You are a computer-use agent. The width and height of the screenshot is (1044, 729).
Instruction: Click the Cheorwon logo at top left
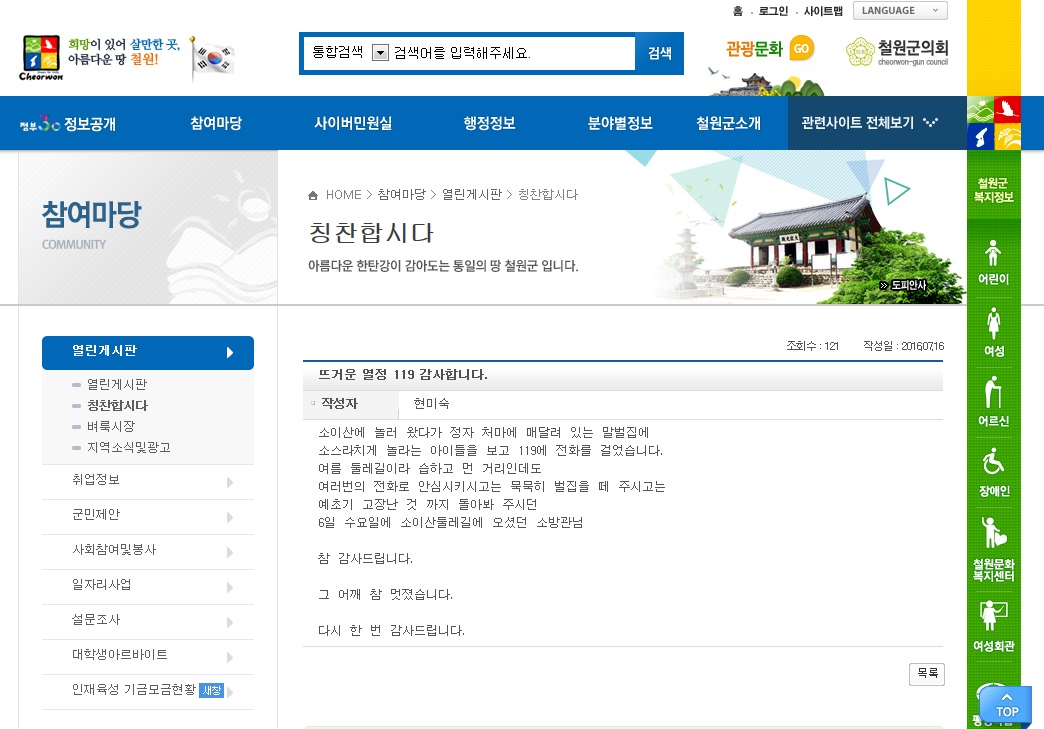click(x=41, y=57)
